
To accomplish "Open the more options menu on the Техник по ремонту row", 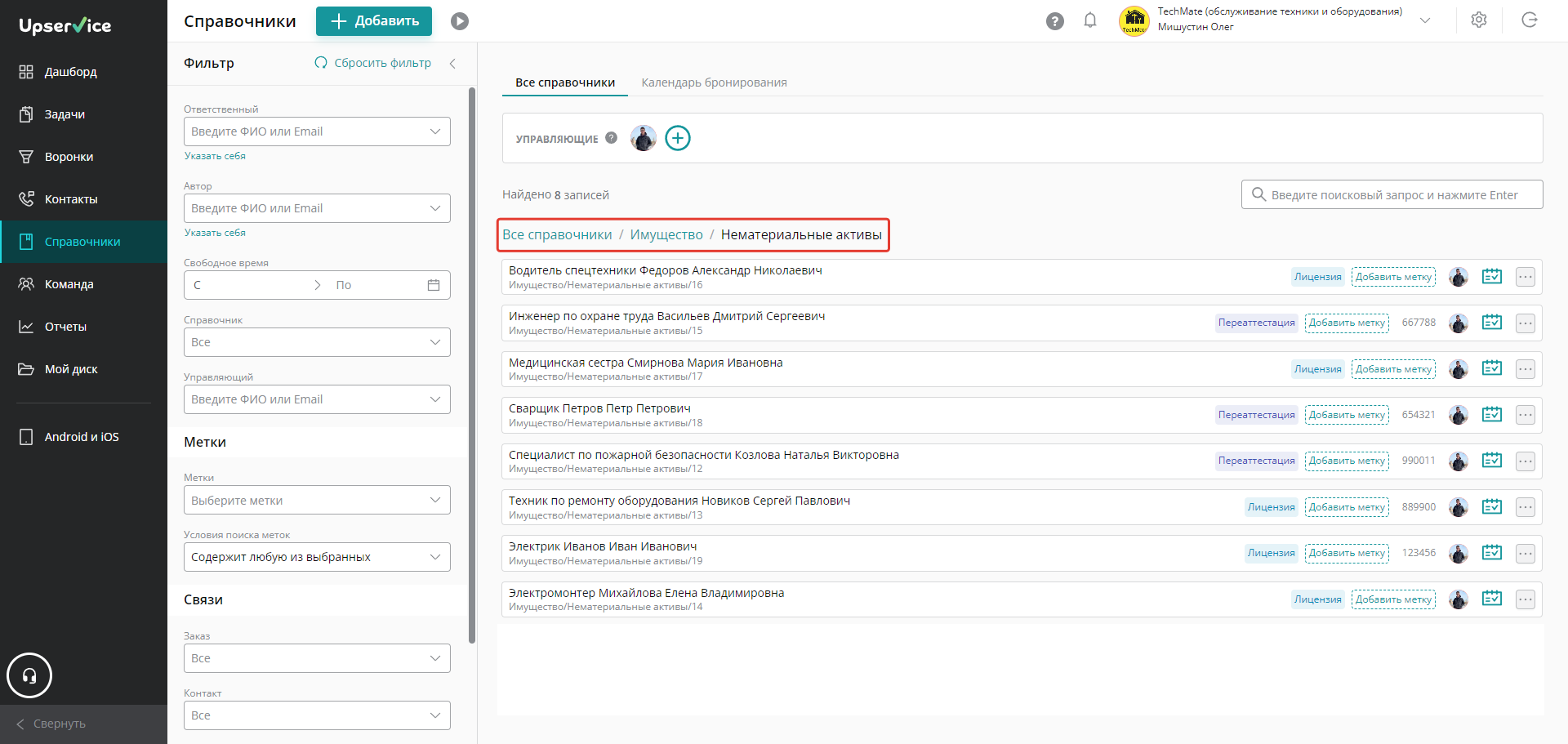I will tap(1526, 507).
